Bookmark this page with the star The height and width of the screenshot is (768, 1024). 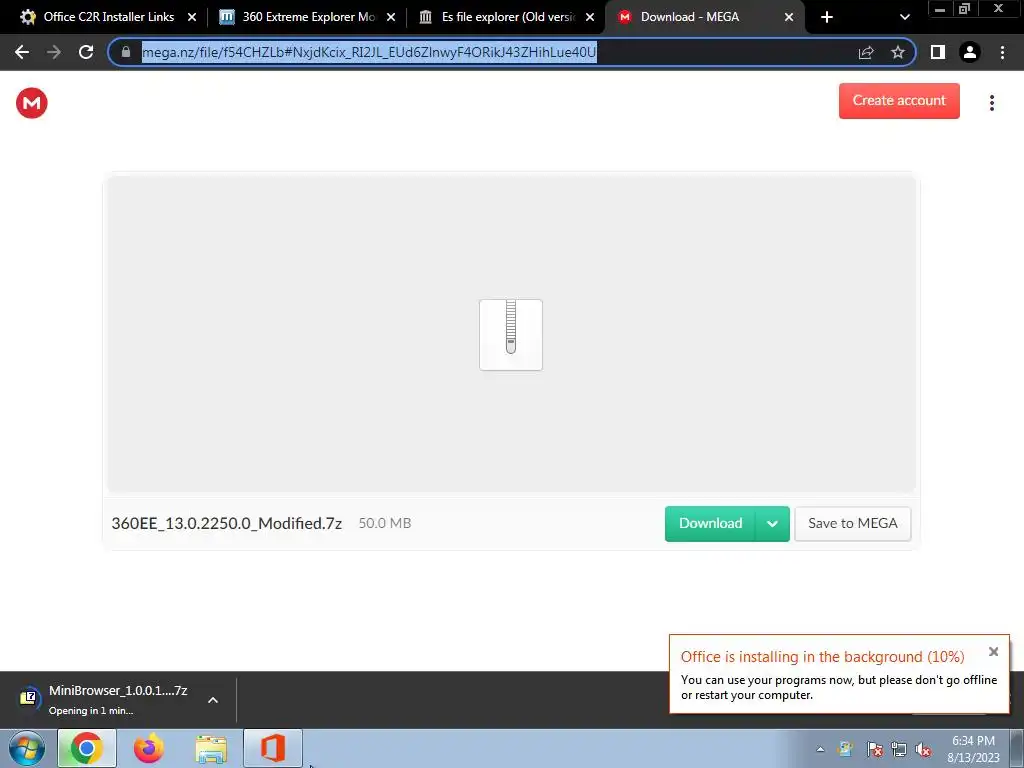pyautogui.click(x=898, y=52)
